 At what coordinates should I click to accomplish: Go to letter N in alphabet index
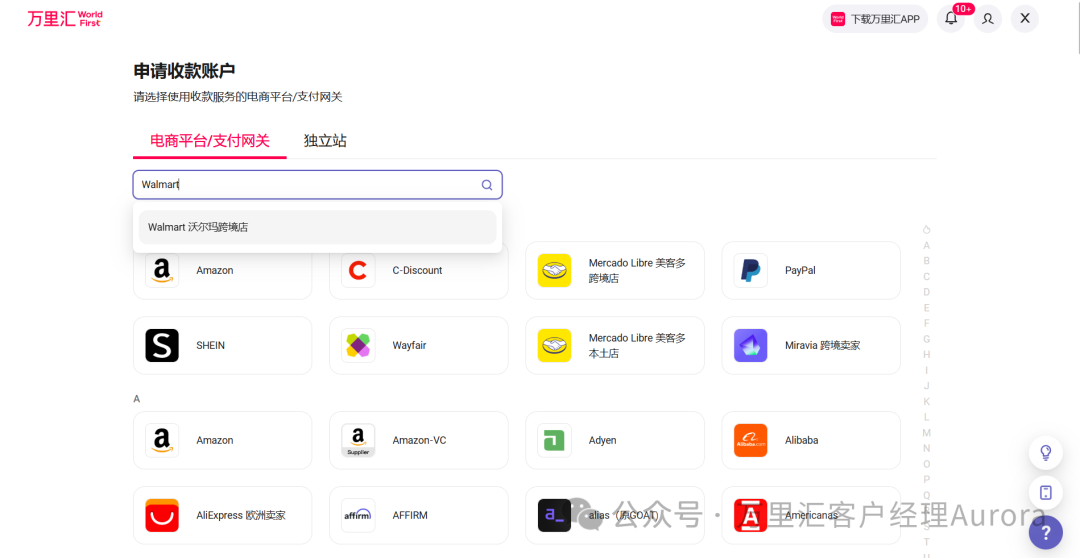click(x=926, y=448)
